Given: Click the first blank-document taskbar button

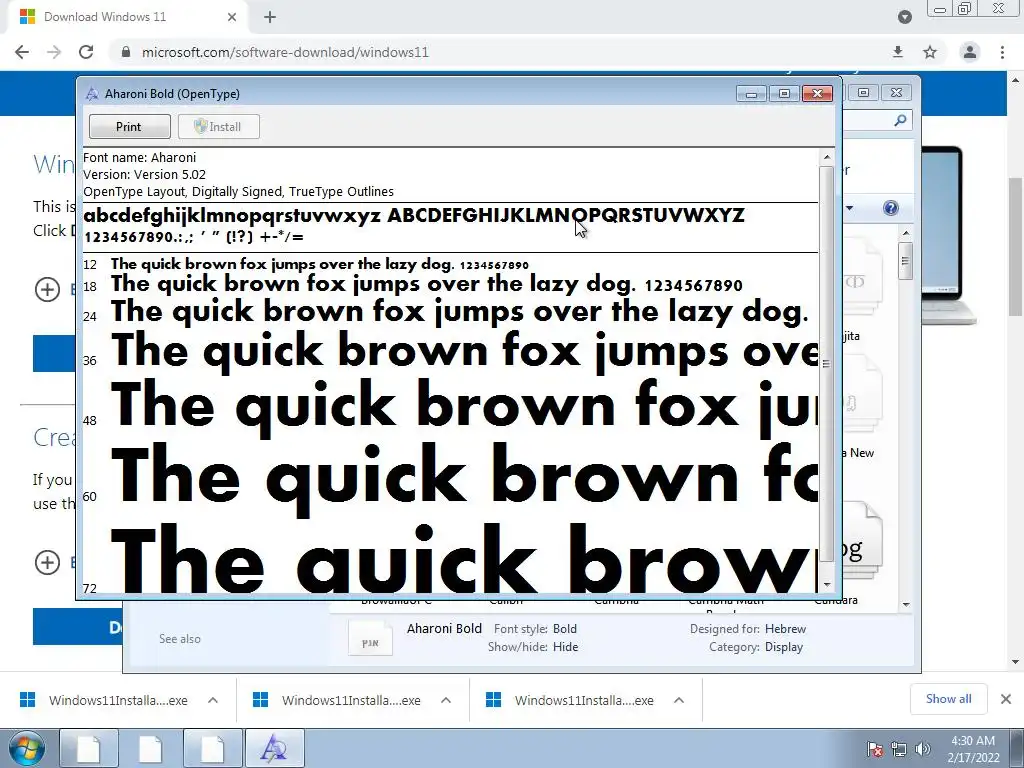Looking at the screenshot, I should pos(89,748).
